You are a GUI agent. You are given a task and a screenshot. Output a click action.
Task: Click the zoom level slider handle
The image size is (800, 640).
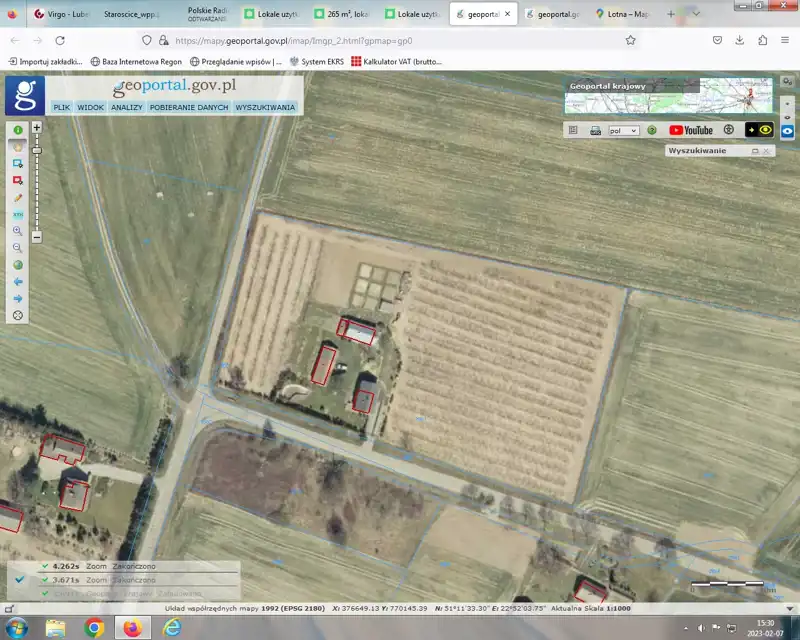(x=37, y=151)
